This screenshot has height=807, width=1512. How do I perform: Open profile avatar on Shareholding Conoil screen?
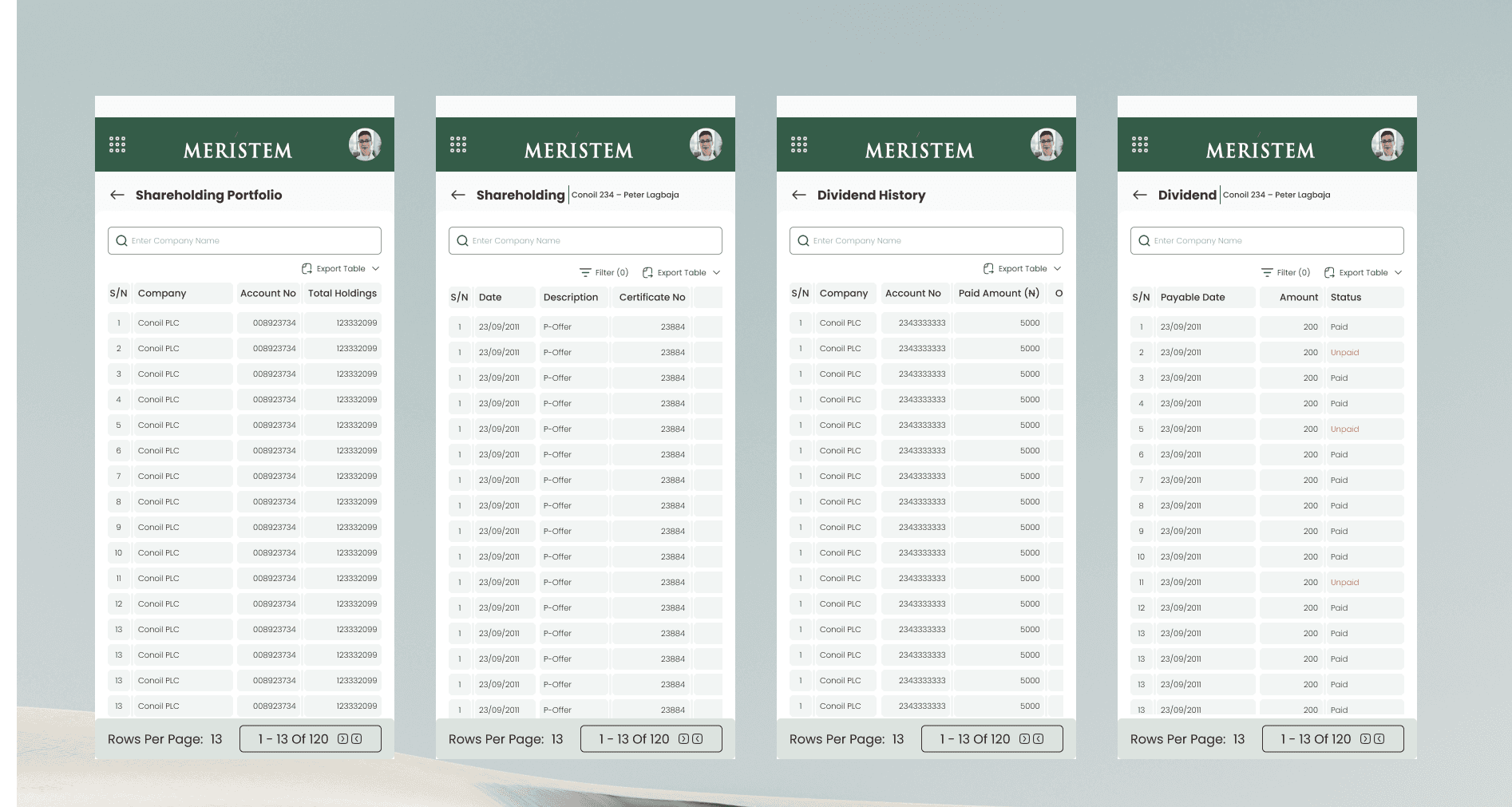(x=706, y=144)
